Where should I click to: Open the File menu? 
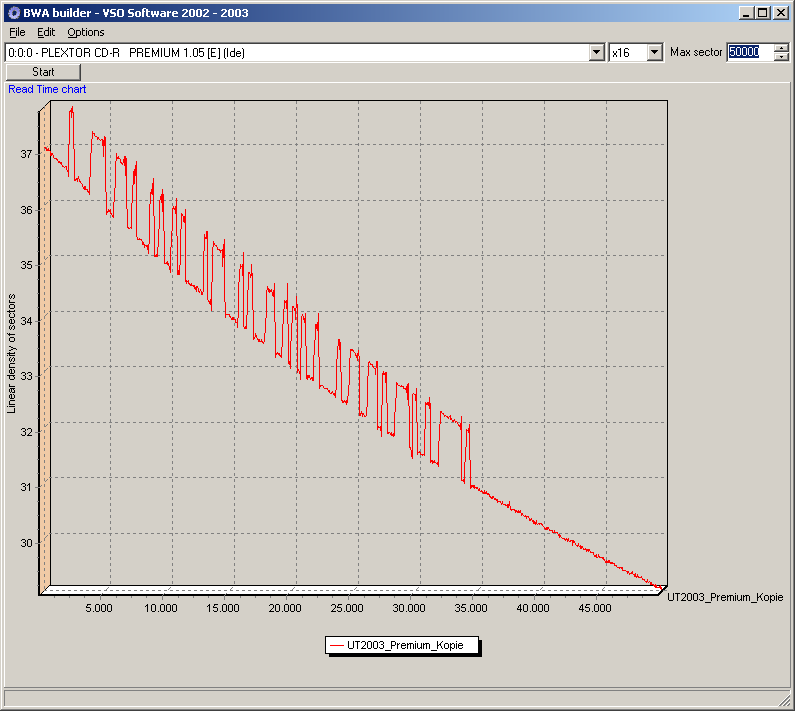click(x=17, y=32)
